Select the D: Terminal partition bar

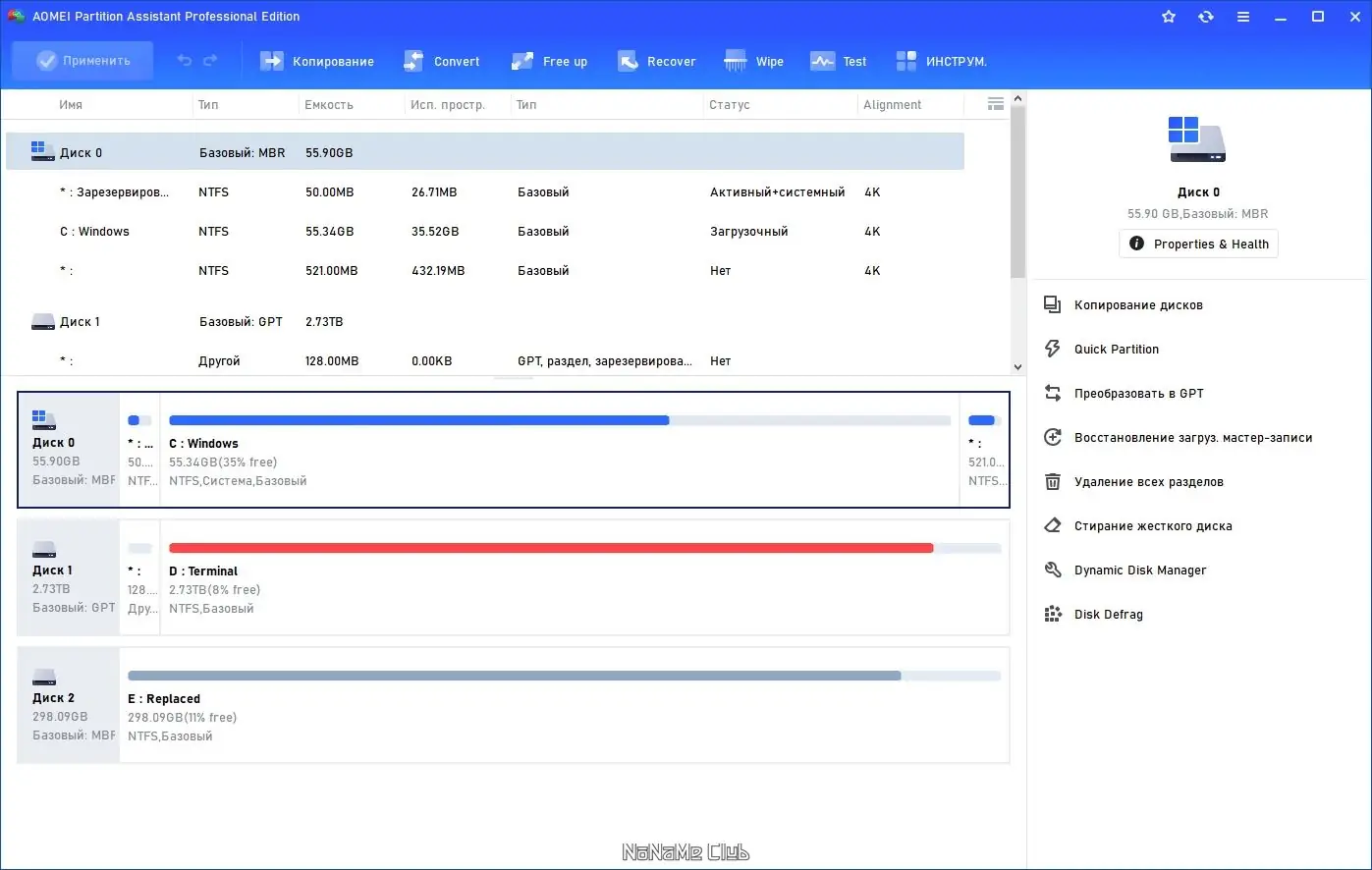(560, 576)
